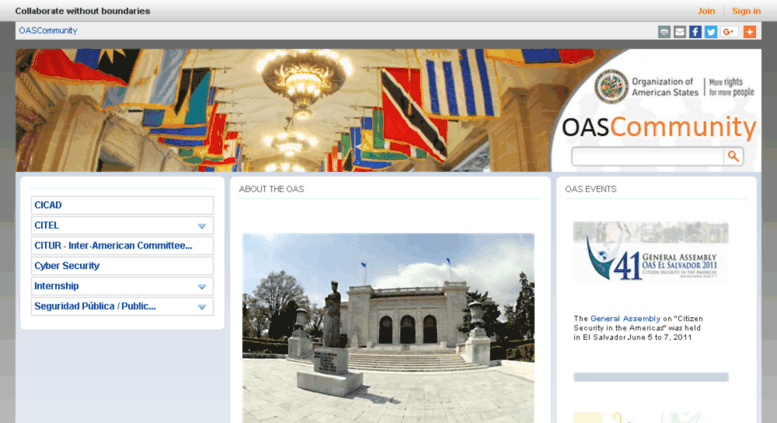Click the Sign in link
The width and height of the screenshot is (777, 423).
point(746,11)
